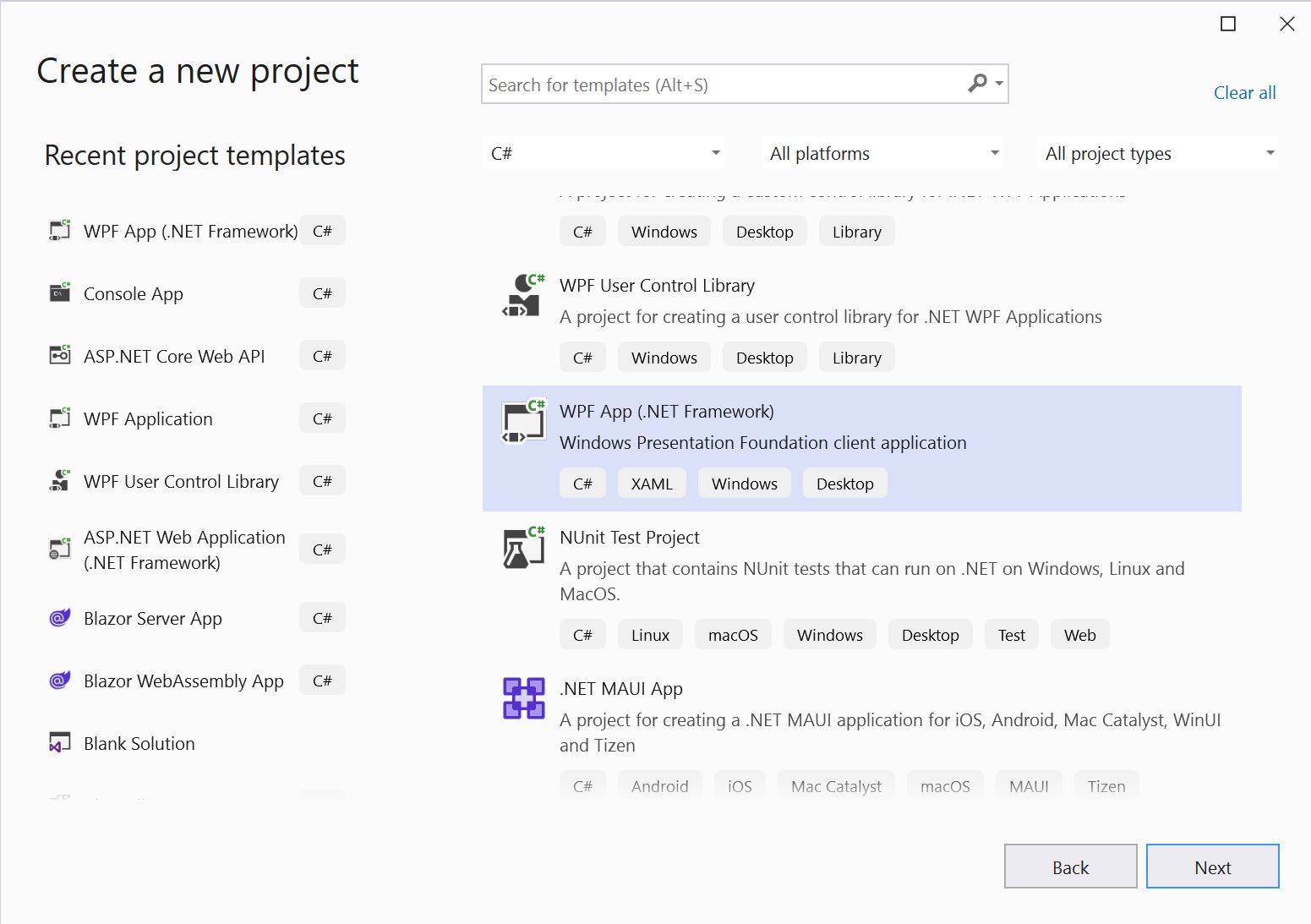
Task: Click the ASP.NET Core Web API recent icon
Action: coord(60,356)
